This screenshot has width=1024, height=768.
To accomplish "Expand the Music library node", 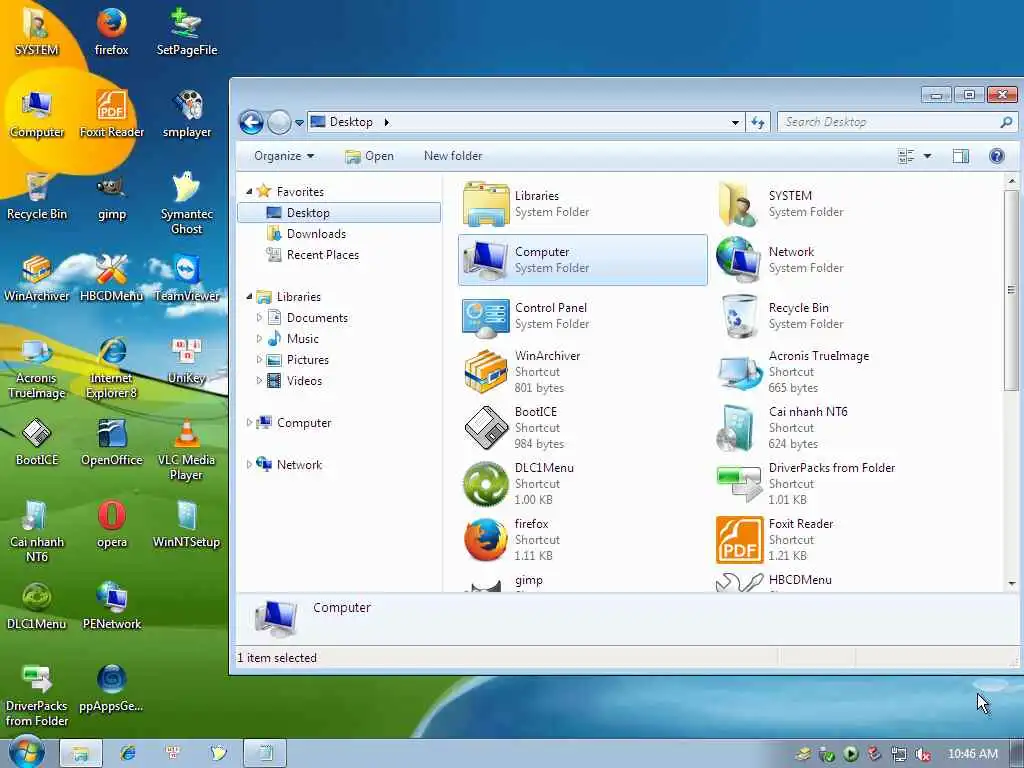I will (259, 339).
